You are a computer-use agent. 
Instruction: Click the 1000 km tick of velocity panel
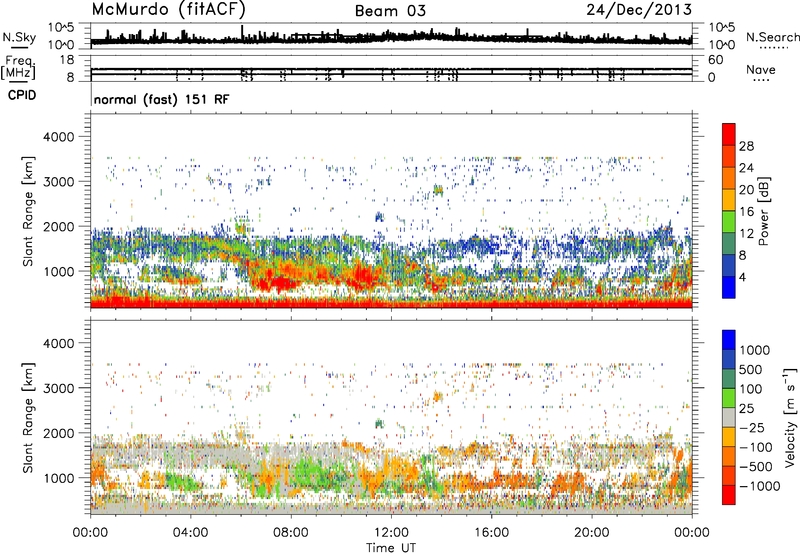click(x=58, y=478)
